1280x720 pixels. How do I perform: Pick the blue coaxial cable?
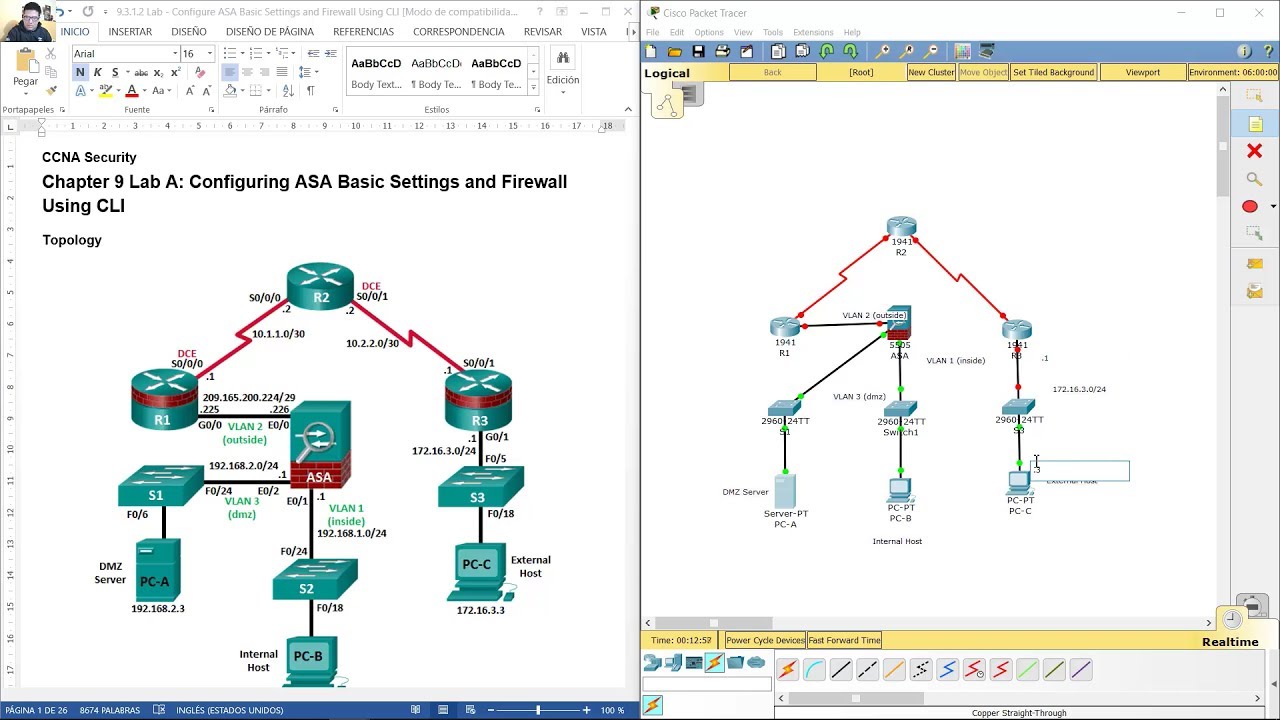[x=947, y=670]
